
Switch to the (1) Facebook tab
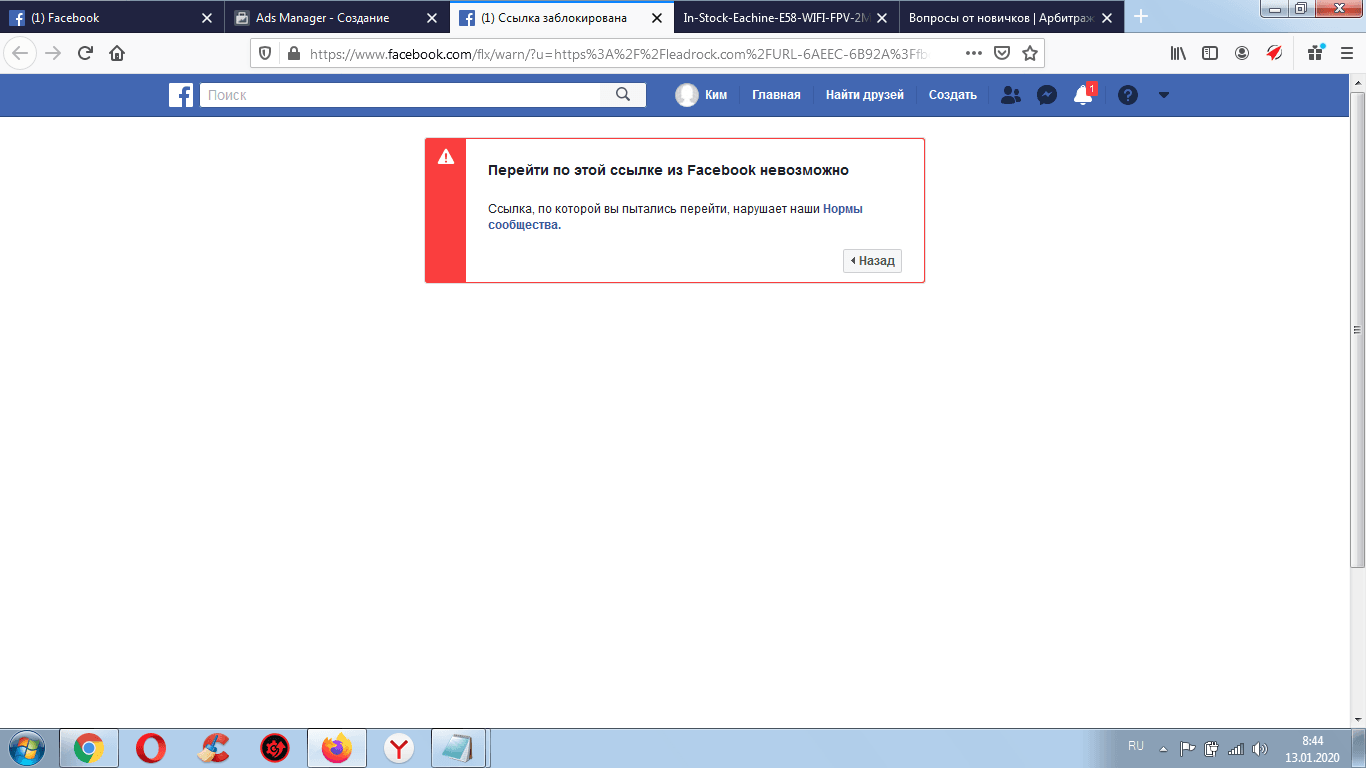pos(111,17)
